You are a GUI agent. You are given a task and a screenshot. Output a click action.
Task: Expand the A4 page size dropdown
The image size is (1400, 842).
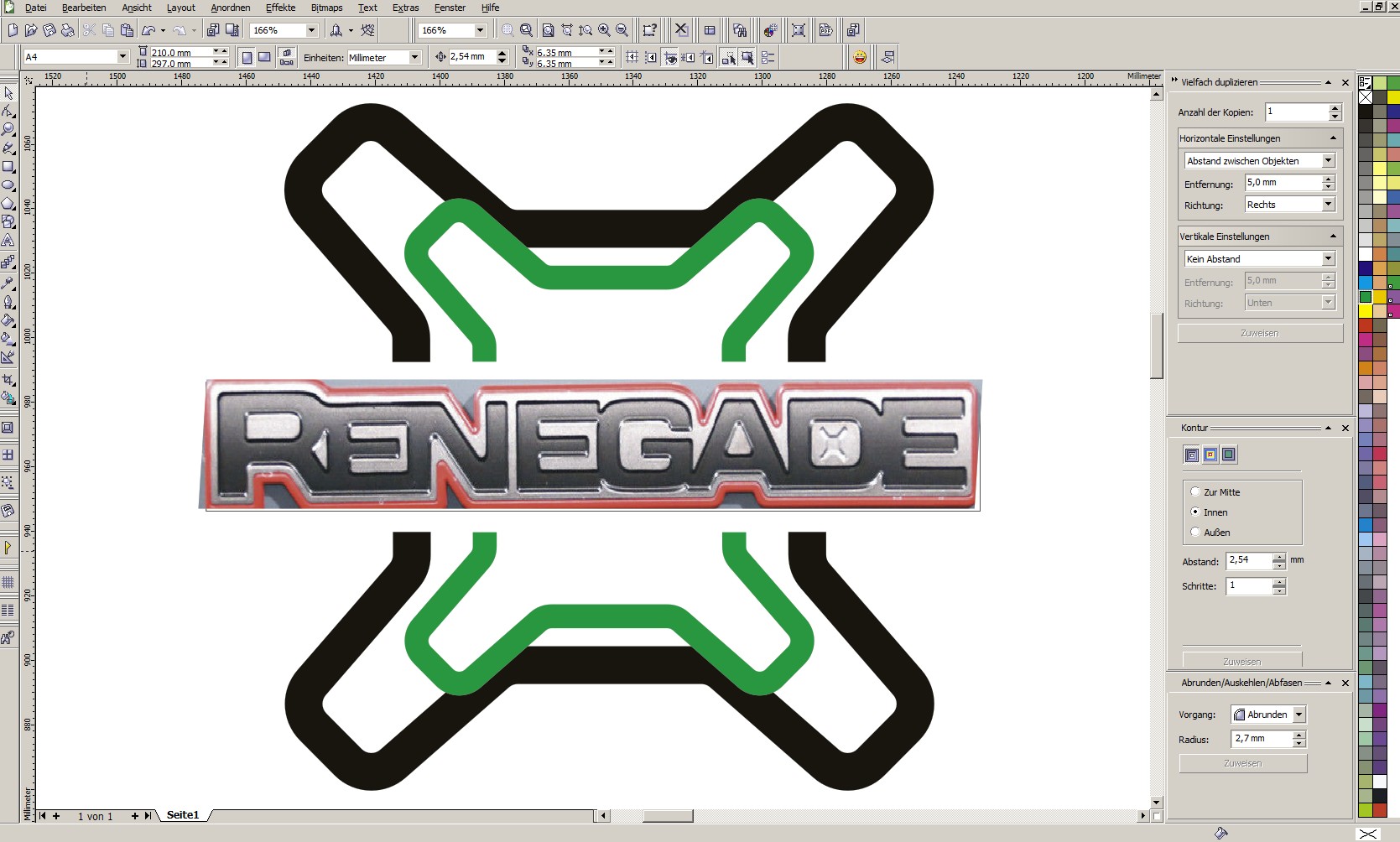click(x=122, y=57)
